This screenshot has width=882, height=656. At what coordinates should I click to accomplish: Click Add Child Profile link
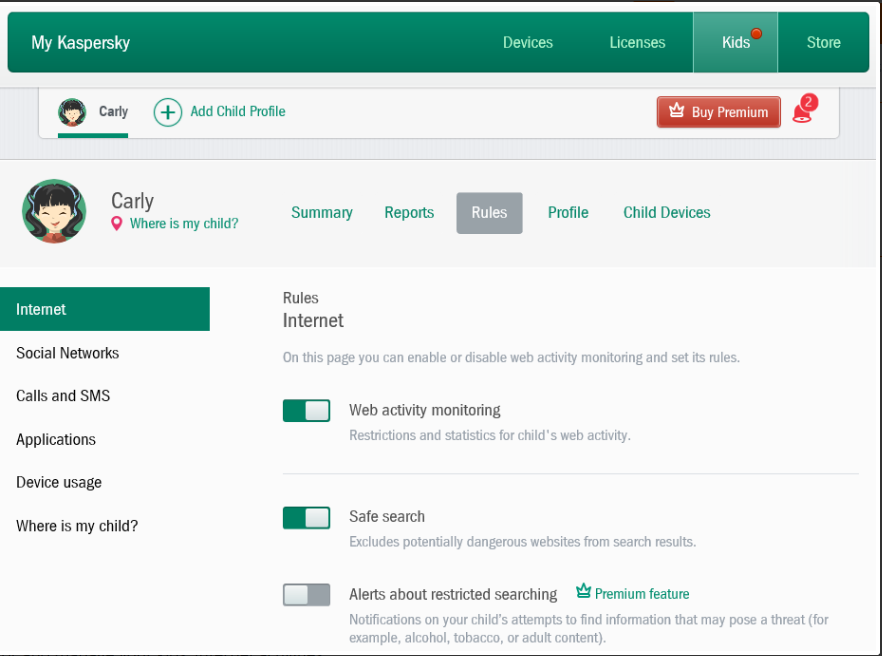coord(238,111)
